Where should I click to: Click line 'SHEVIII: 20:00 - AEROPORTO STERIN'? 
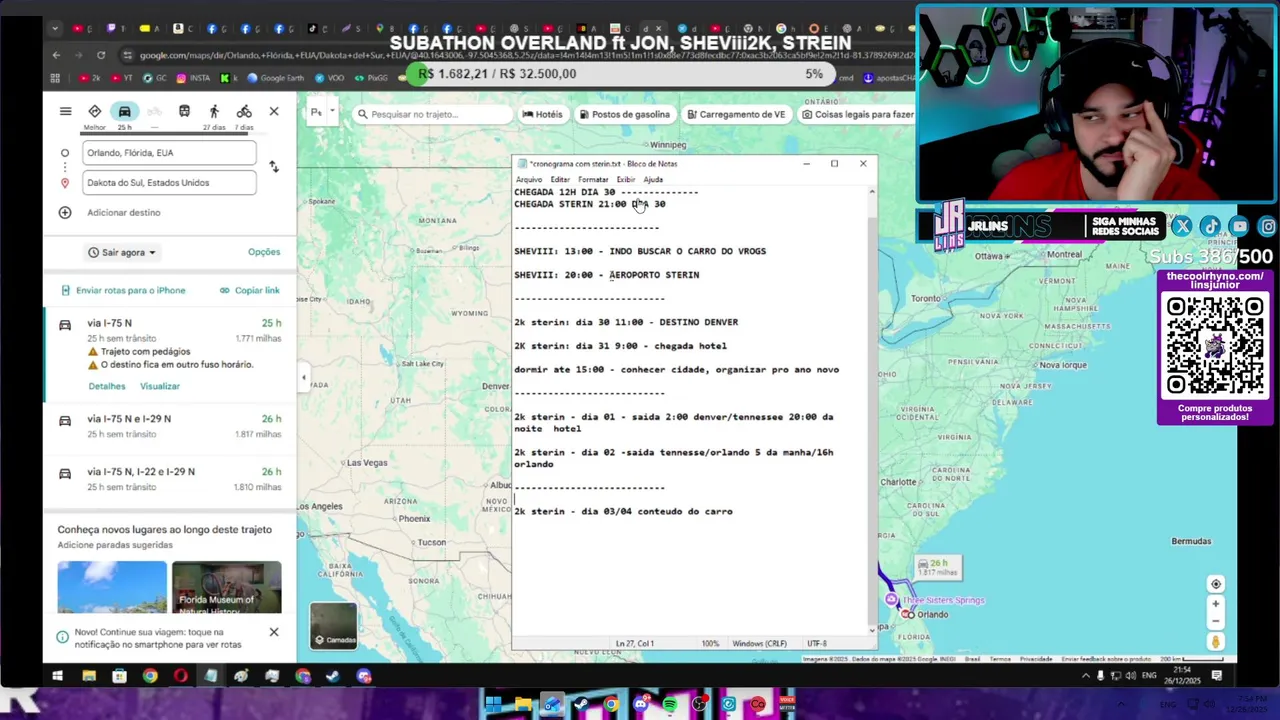pos(607,275)
